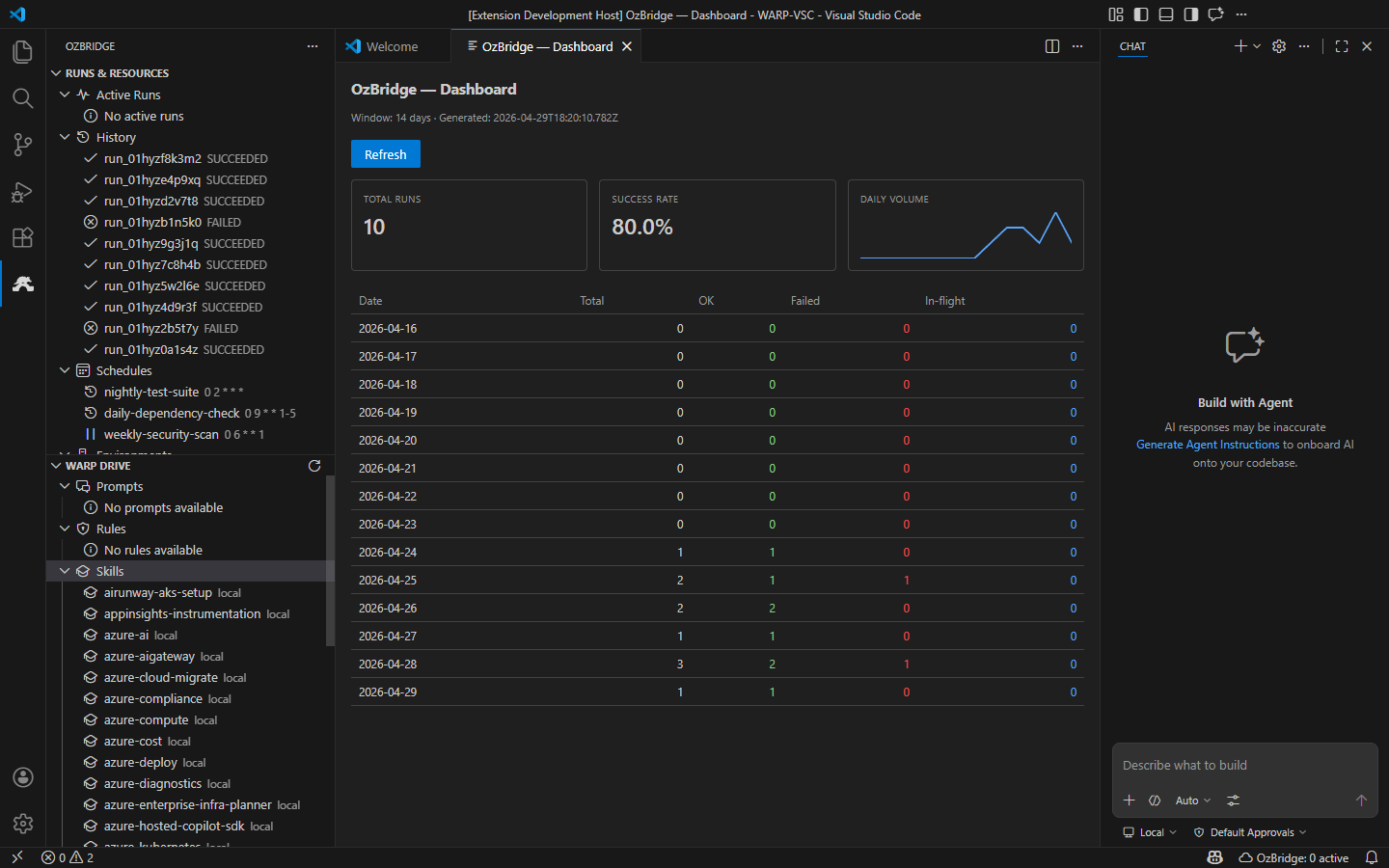
Task: Open title bar more options ellipsis
Action: tap(1241, 14)
